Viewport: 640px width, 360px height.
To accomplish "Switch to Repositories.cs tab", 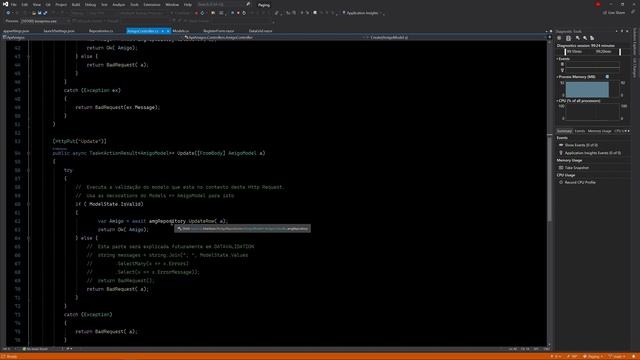I will coord(101,31).
